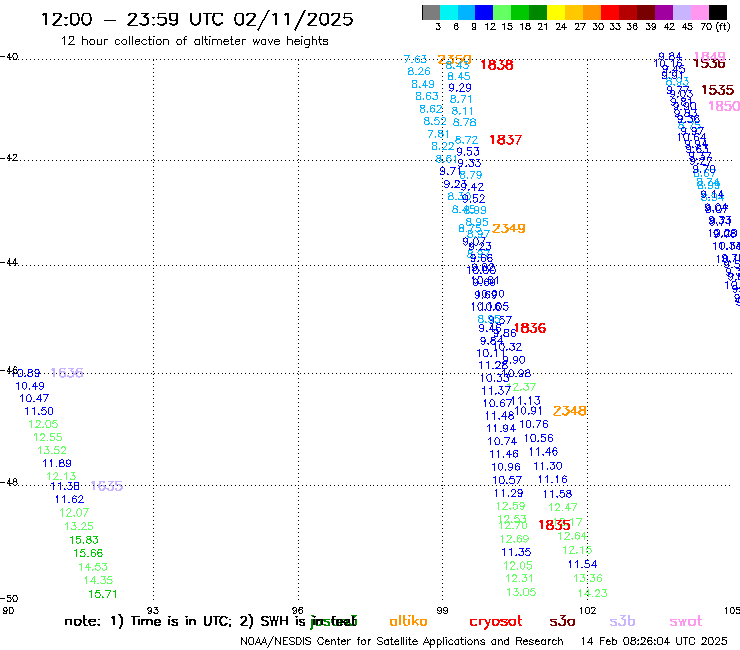Click the longitude axis label 93

tap(153, 610)
